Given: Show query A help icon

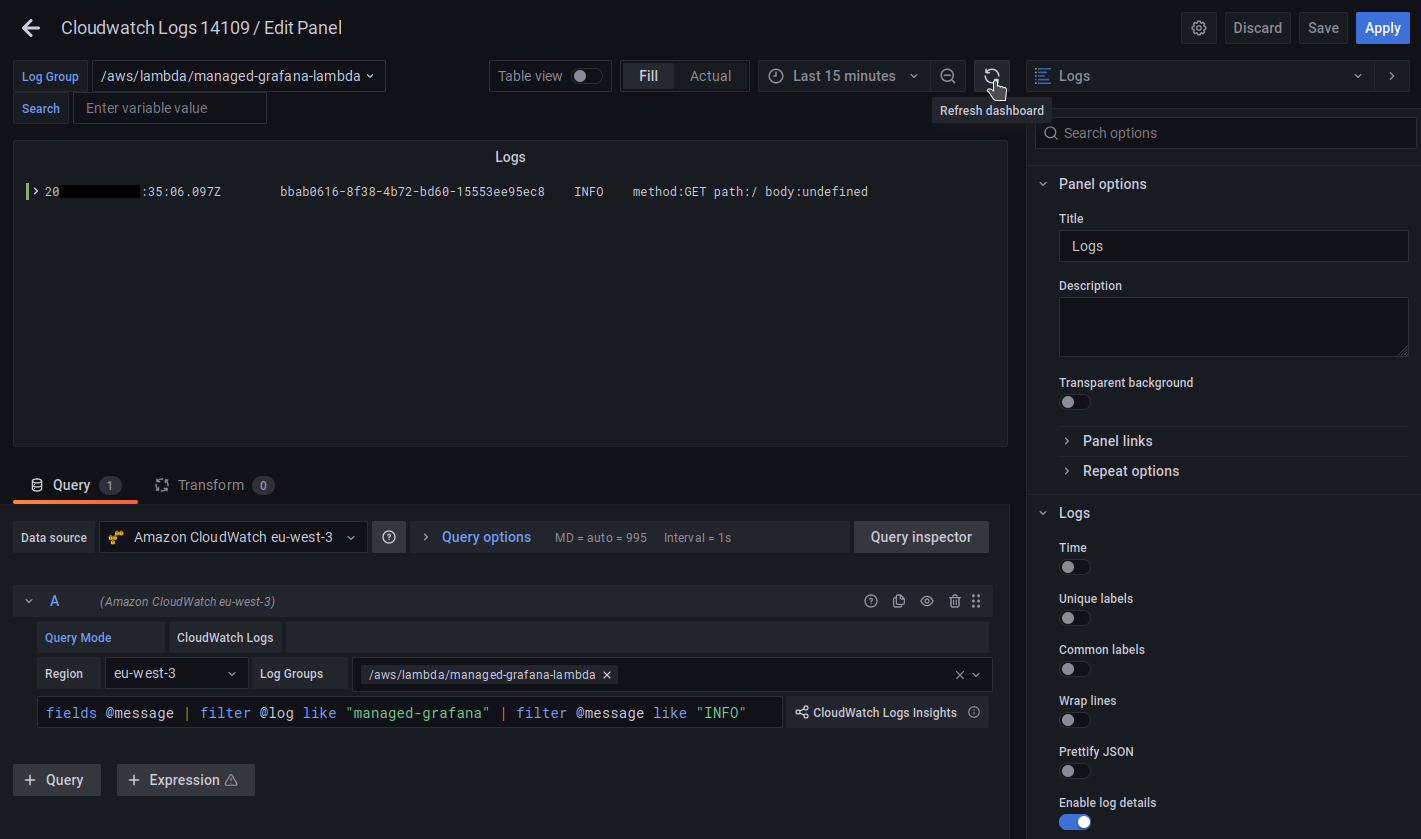Looking at the screenshot, I should pyautogui.click(x=871, y=601).
